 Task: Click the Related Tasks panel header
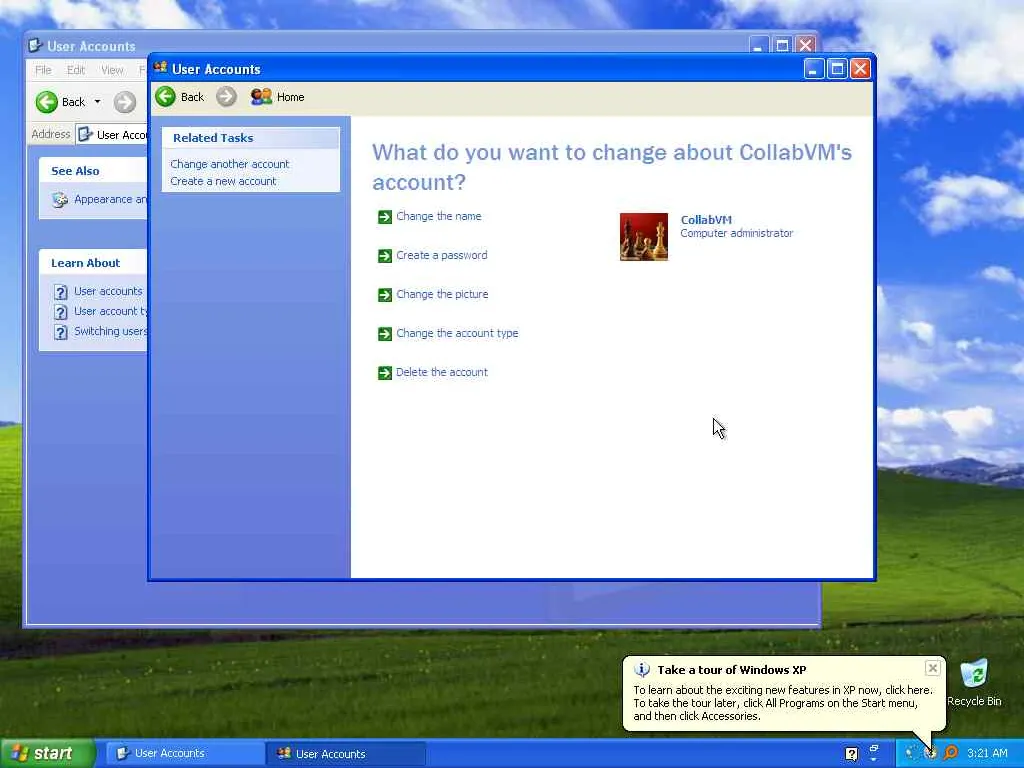point(251,138)
